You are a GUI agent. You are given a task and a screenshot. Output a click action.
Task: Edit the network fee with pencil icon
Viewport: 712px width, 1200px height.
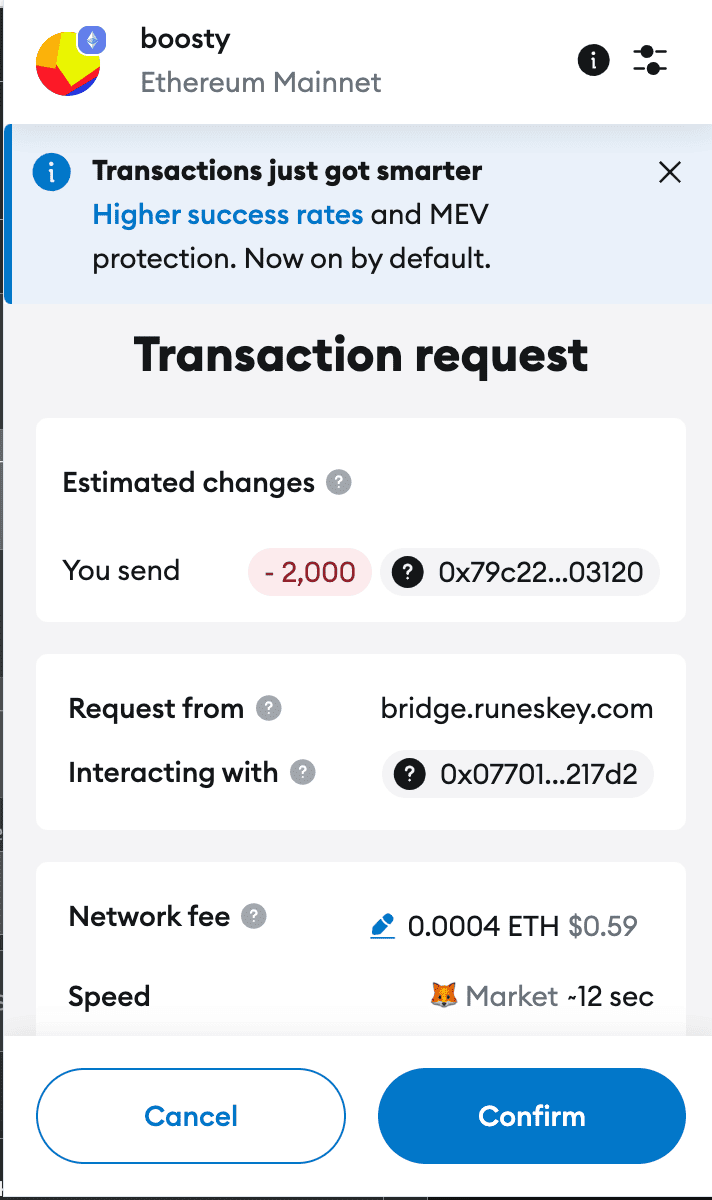tap(382, 925)
